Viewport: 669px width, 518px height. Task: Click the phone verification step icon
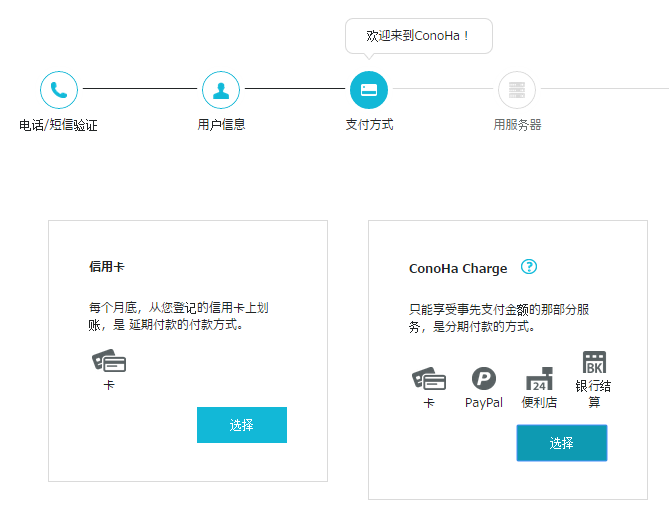pyautogui.click(x=59, y=90)
